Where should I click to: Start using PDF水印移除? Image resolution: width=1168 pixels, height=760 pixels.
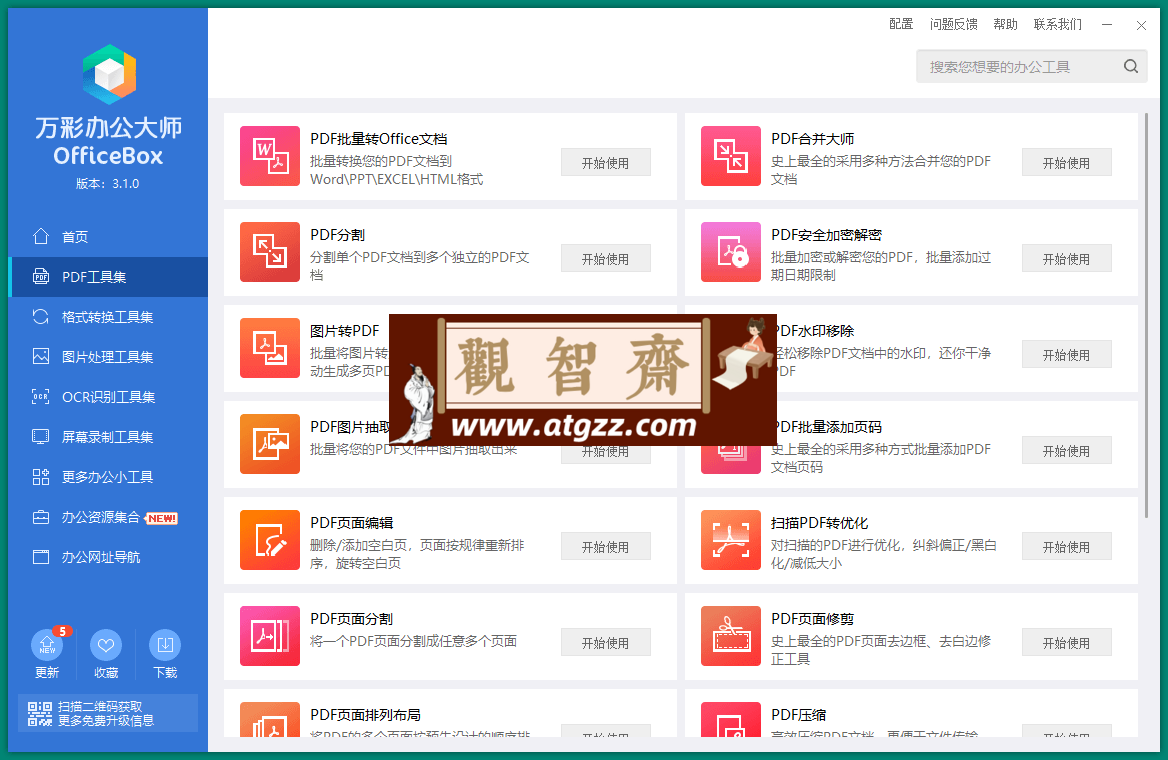click(x=1067, y=355)
